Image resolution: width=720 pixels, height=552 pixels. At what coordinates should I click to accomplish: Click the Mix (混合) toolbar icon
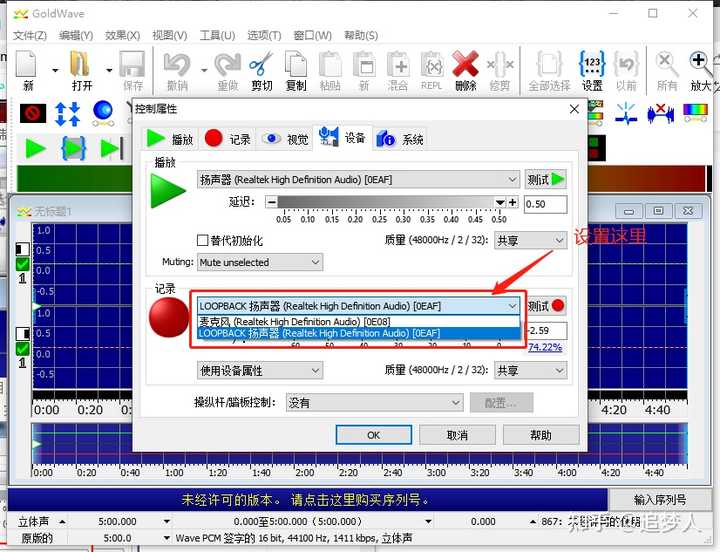pyautogui.click(x=398, y=64)
